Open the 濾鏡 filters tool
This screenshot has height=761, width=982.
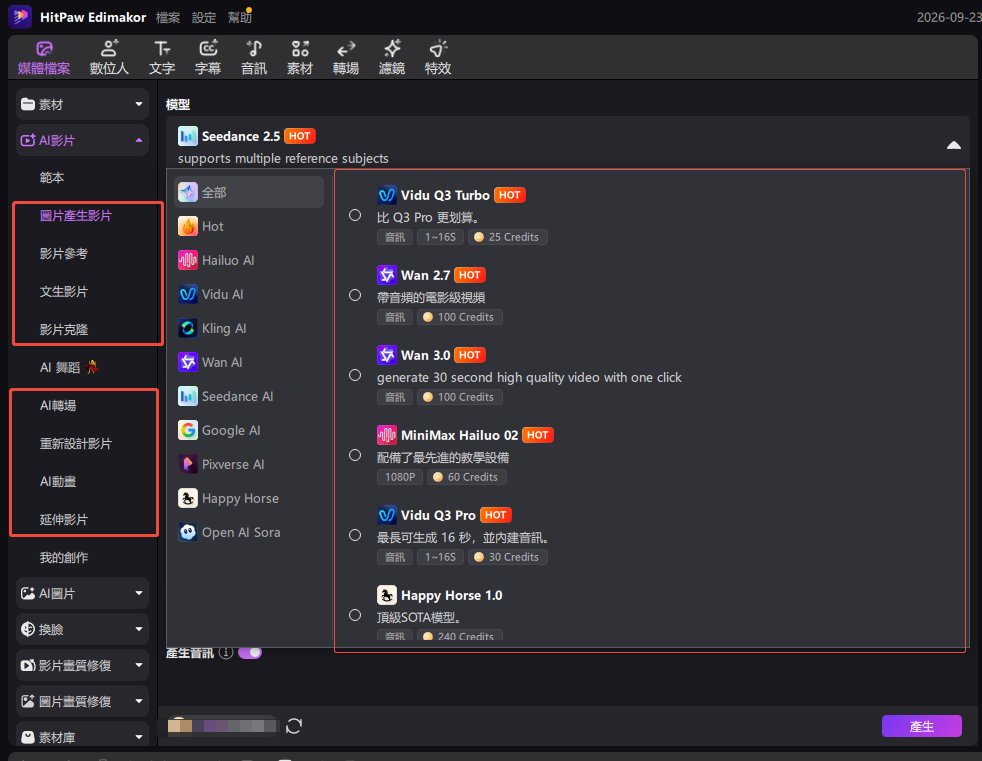coord(392,58)
